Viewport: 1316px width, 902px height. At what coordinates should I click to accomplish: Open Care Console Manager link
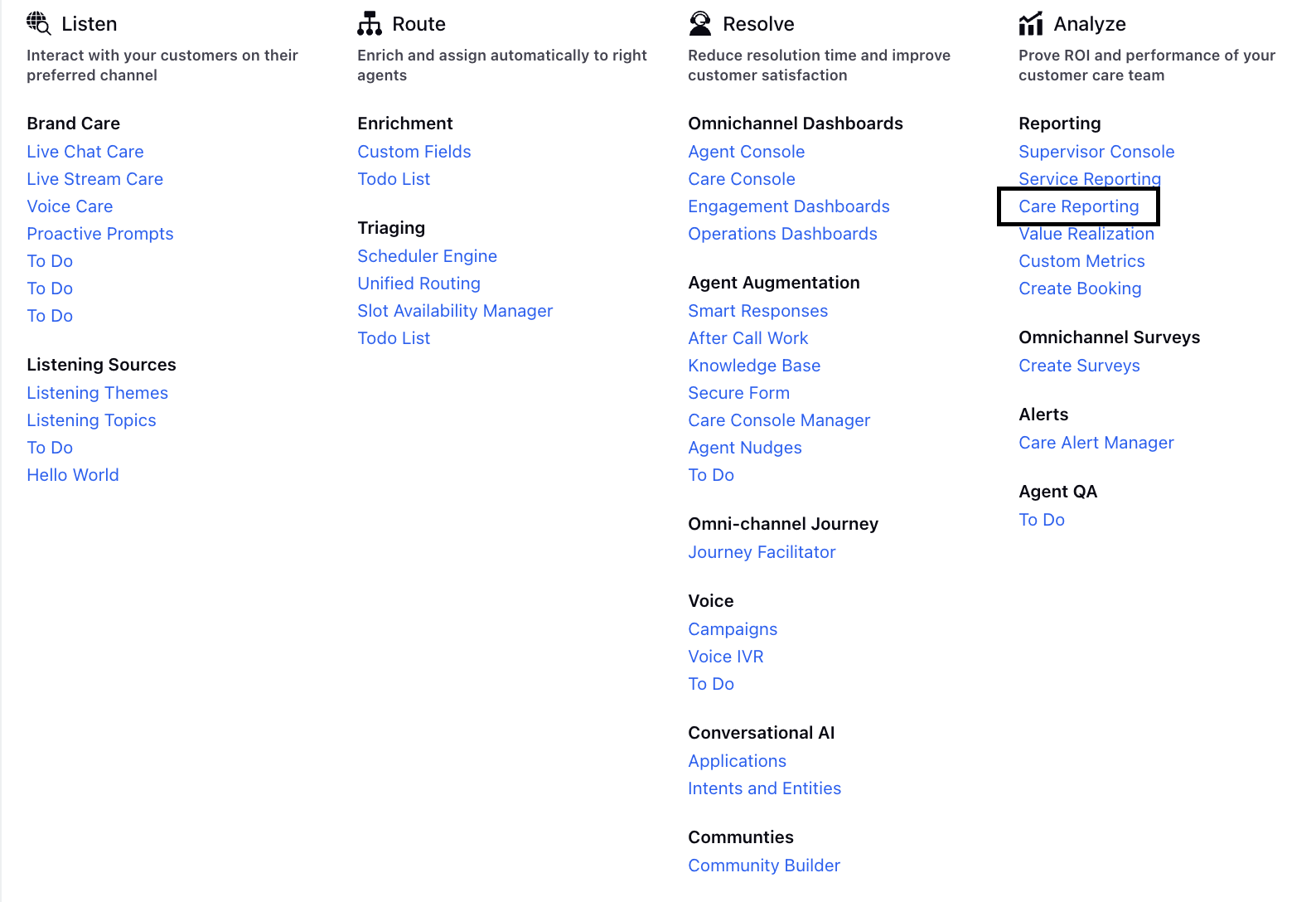[779, 420]
